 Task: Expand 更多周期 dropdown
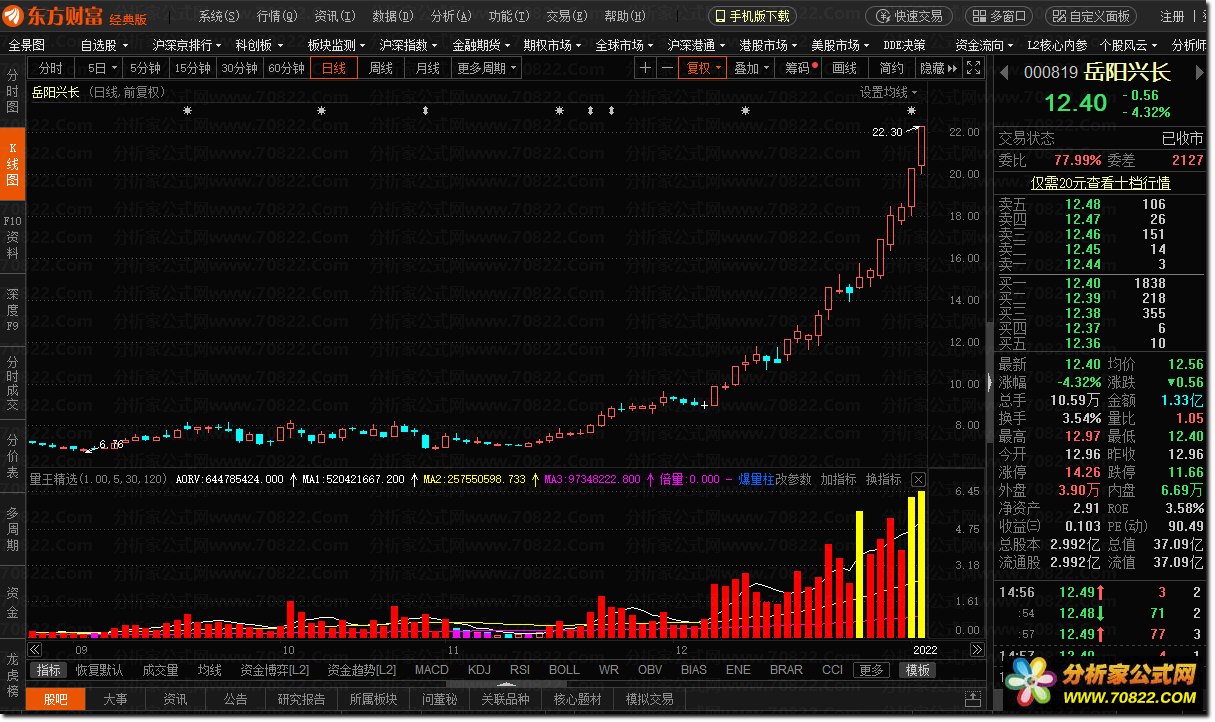pyautogui.click(x=487, y=68)
